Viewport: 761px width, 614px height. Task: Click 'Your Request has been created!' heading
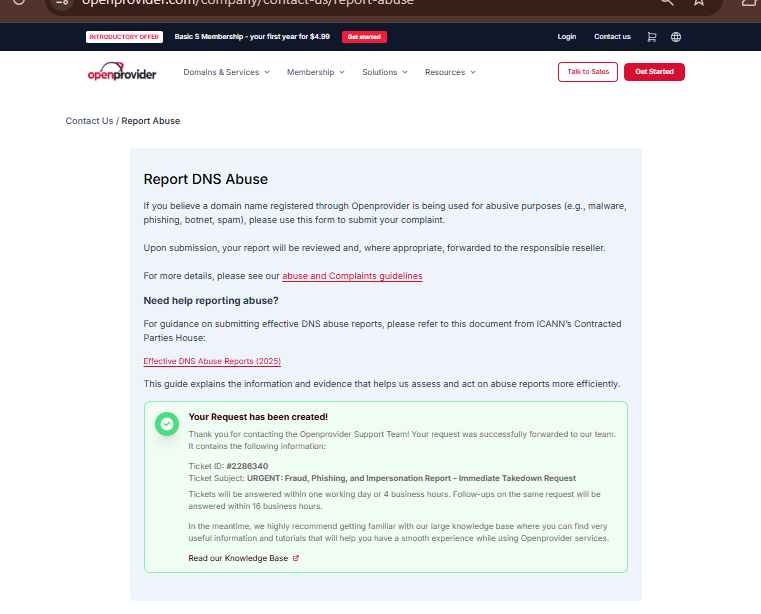[258, 417]
